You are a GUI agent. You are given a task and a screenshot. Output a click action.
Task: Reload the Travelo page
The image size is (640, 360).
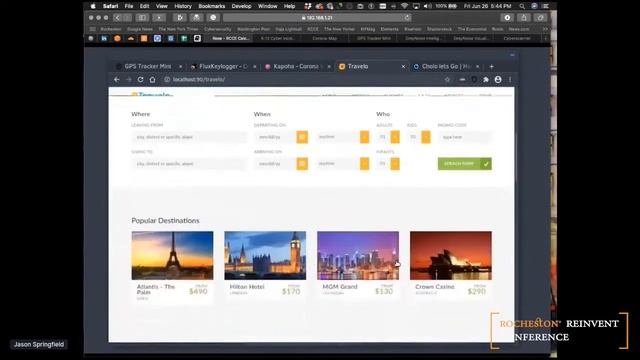(140, 80)
